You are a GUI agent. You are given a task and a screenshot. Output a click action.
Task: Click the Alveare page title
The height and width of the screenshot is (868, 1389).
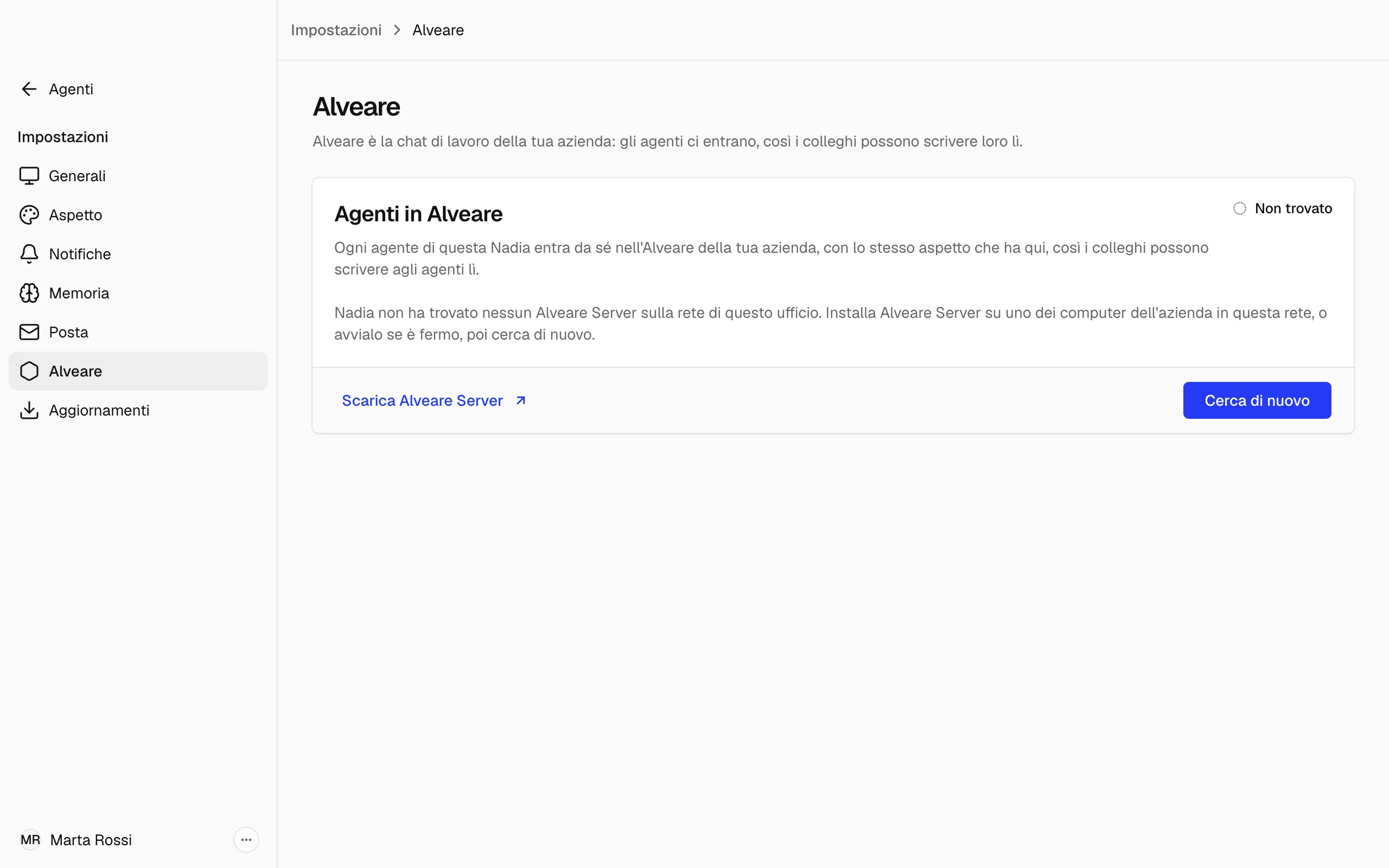[356, 107]
